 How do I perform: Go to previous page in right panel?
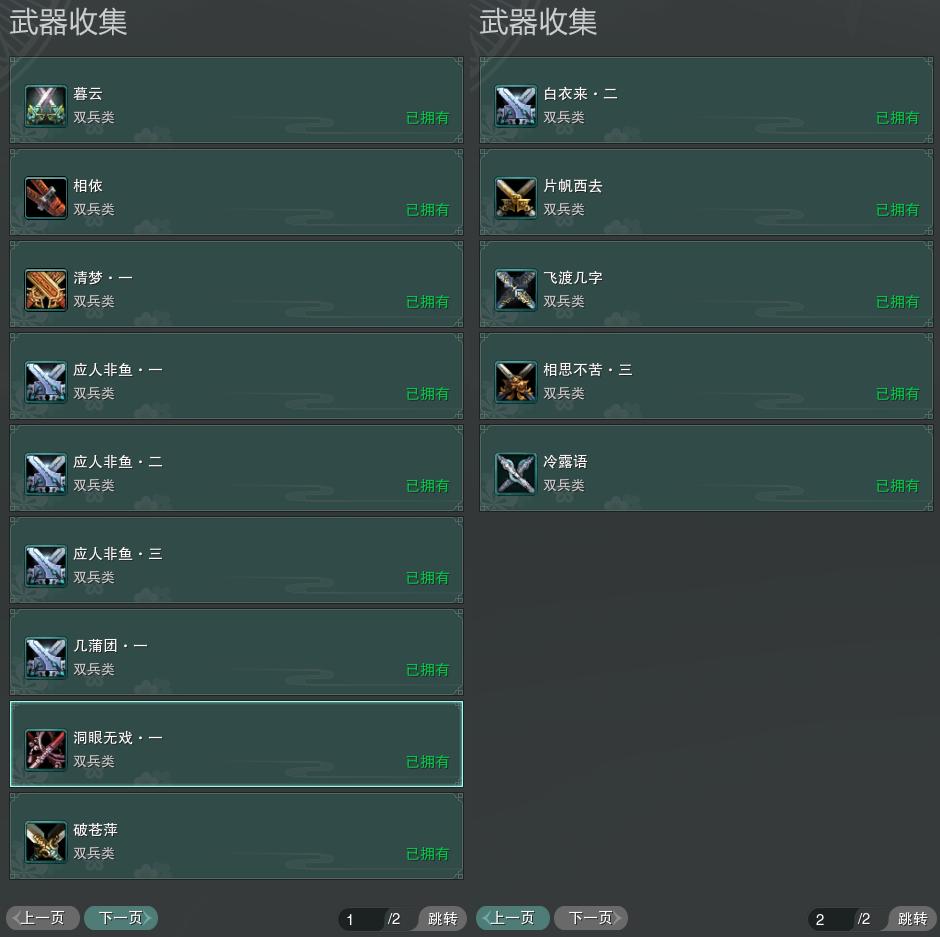(x=513, y=918)
